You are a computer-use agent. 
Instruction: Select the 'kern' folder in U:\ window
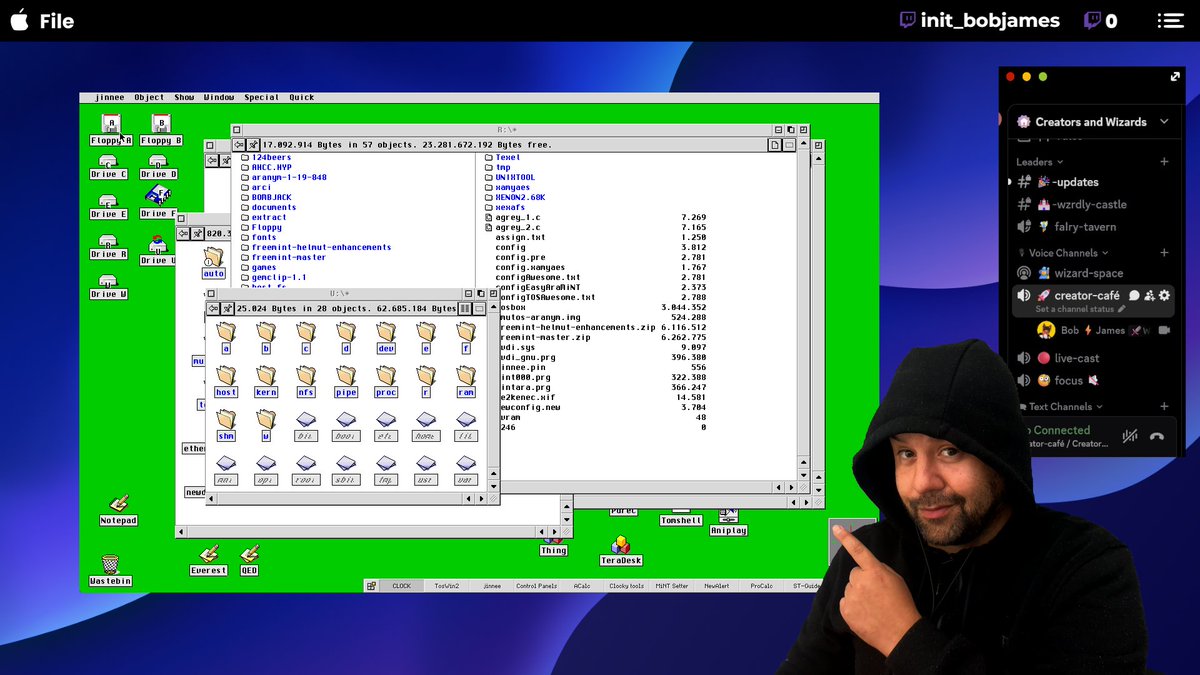click(x=266, y=381)
